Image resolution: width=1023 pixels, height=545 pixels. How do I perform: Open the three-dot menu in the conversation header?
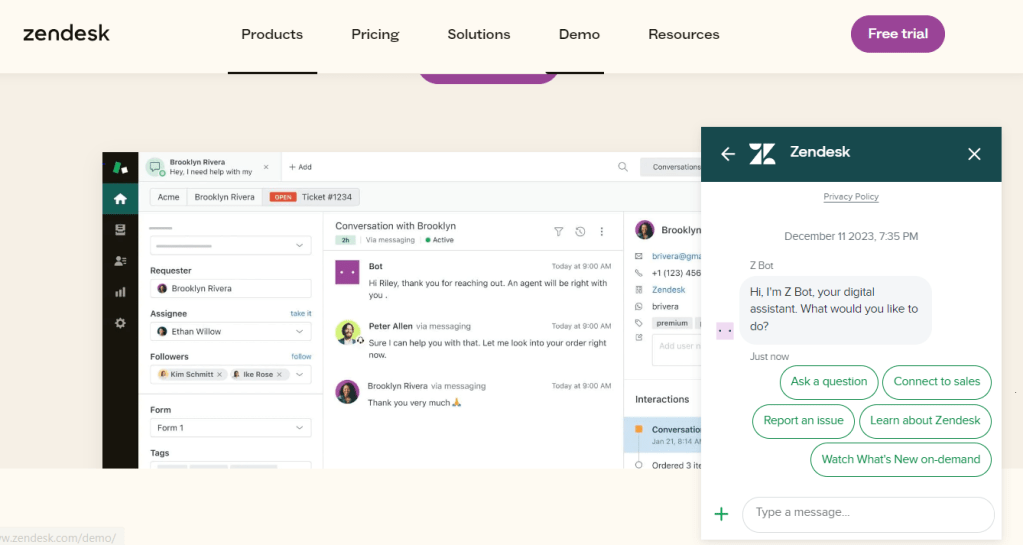[601, 231]
